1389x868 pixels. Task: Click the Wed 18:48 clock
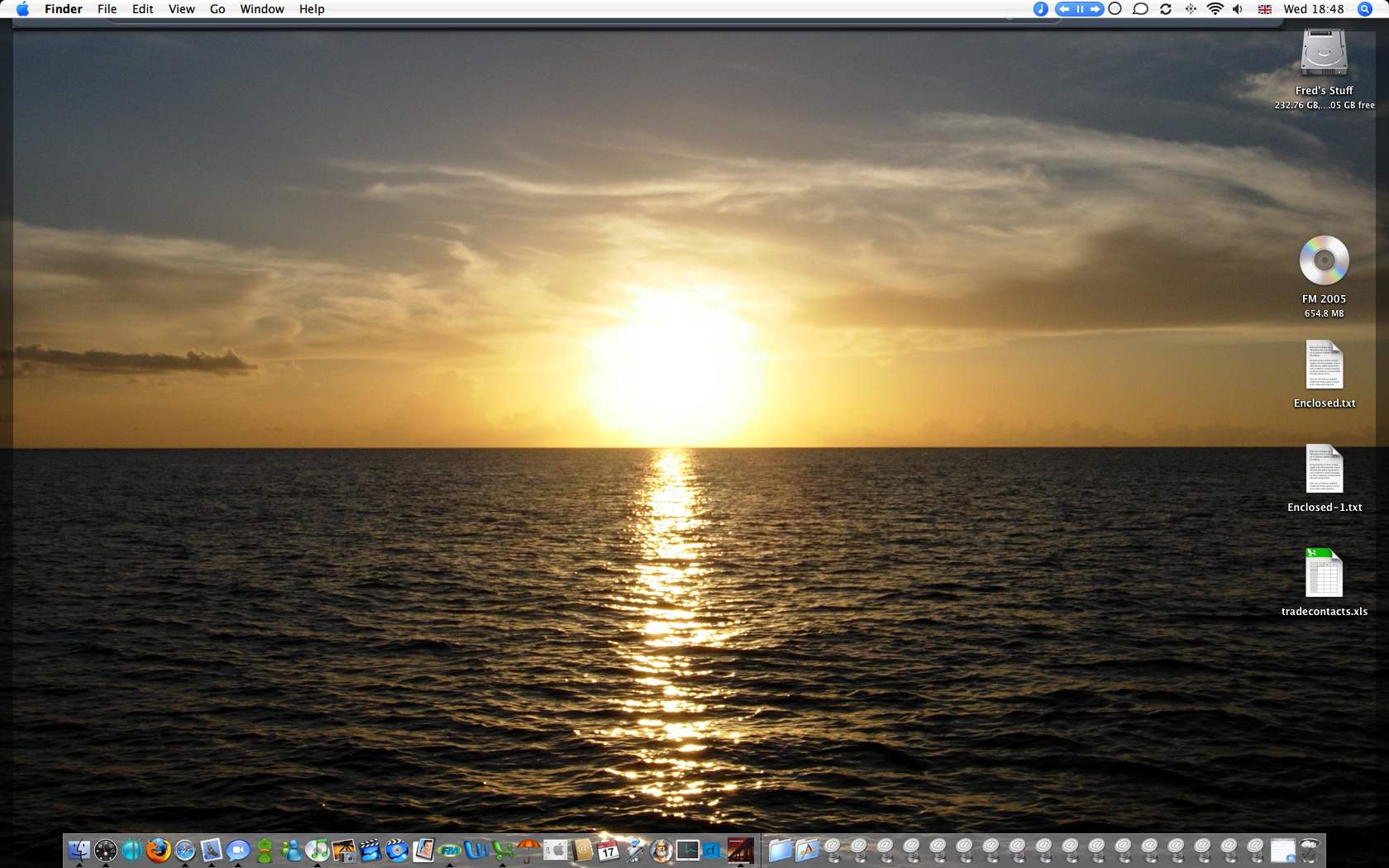pos(1314,9)
